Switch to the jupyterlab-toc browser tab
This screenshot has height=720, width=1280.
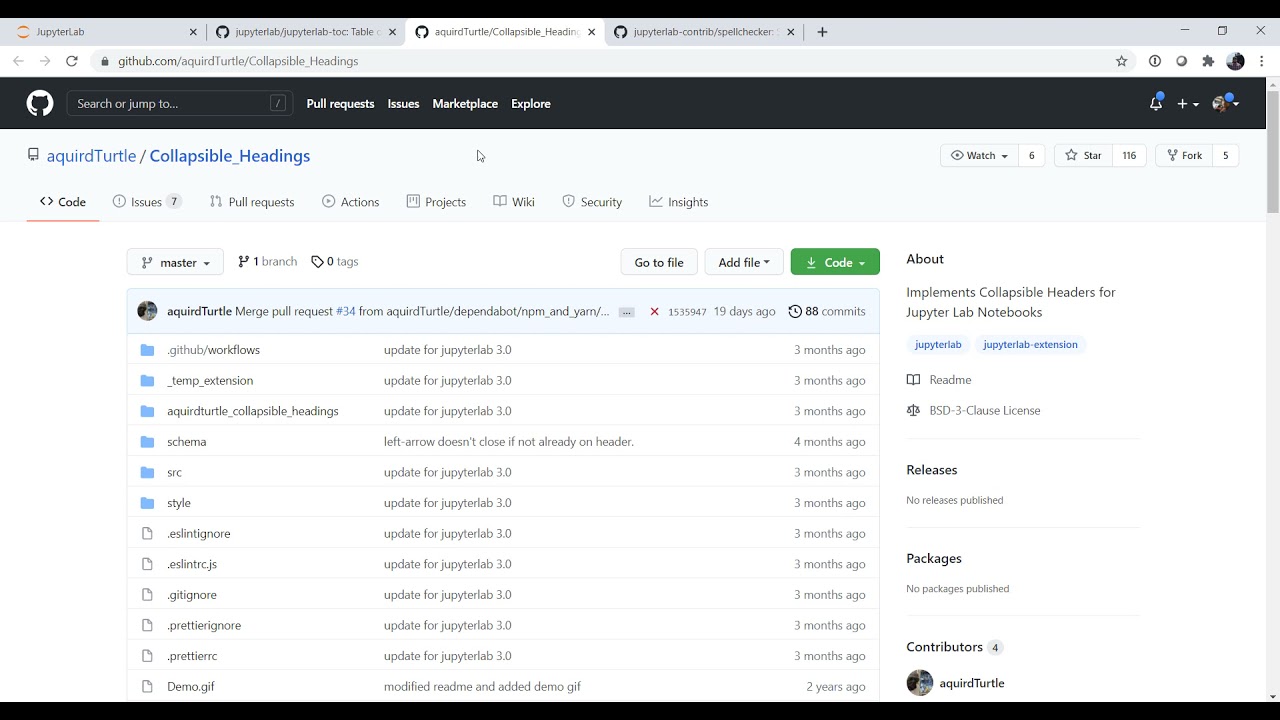305,32
